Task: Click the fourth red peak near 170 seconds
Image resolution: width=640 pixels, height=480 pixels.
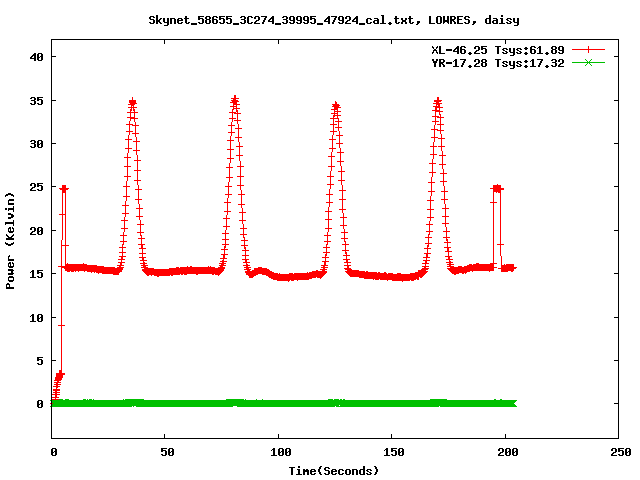Action: click(x=438, y=102)
